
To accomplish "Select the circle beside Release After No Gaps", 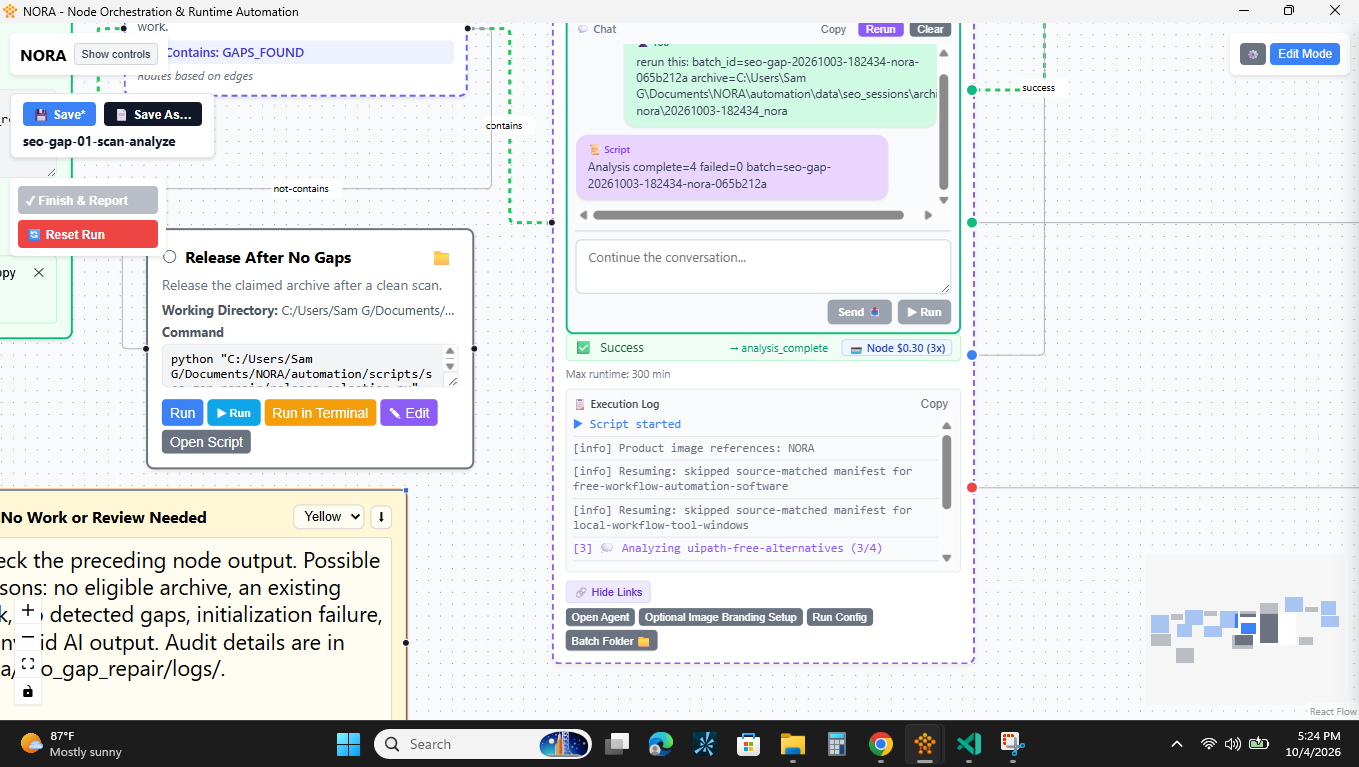I will pos(169,257).
